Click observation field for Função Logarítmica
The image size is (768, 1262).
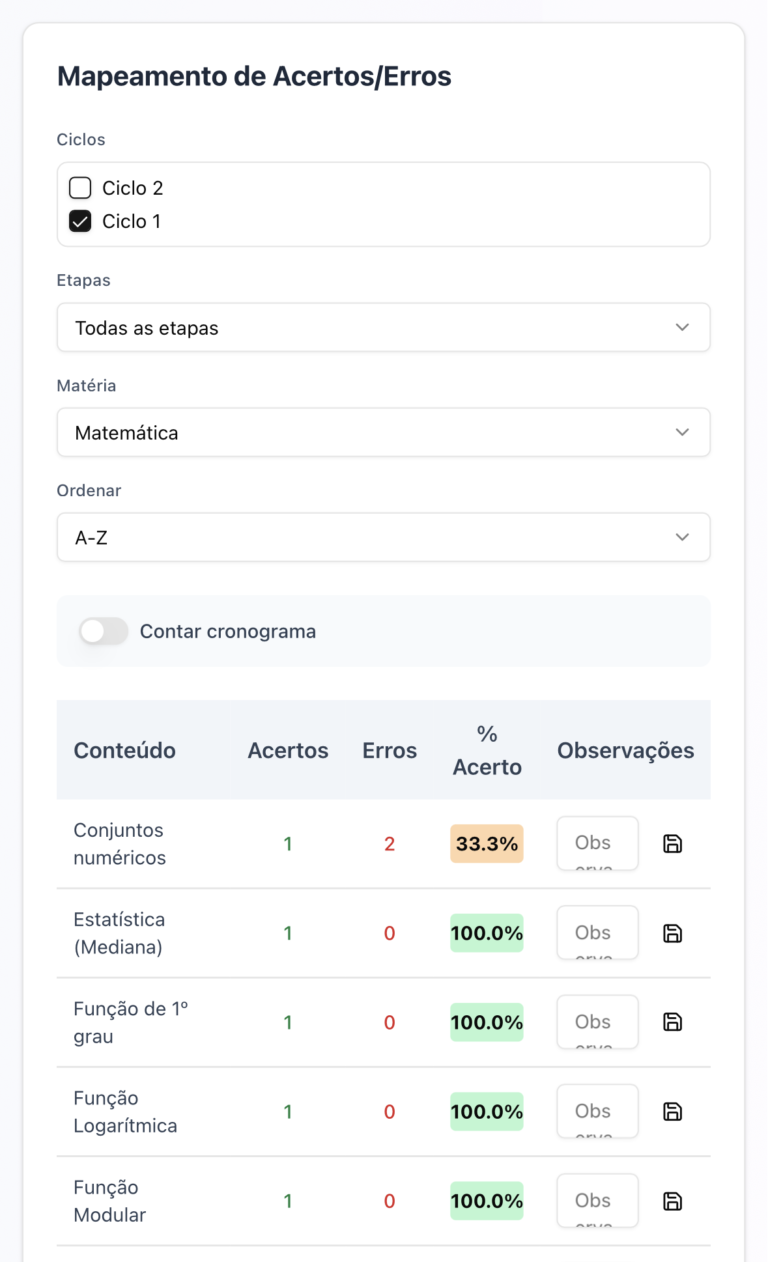[x=597, y=1111]
